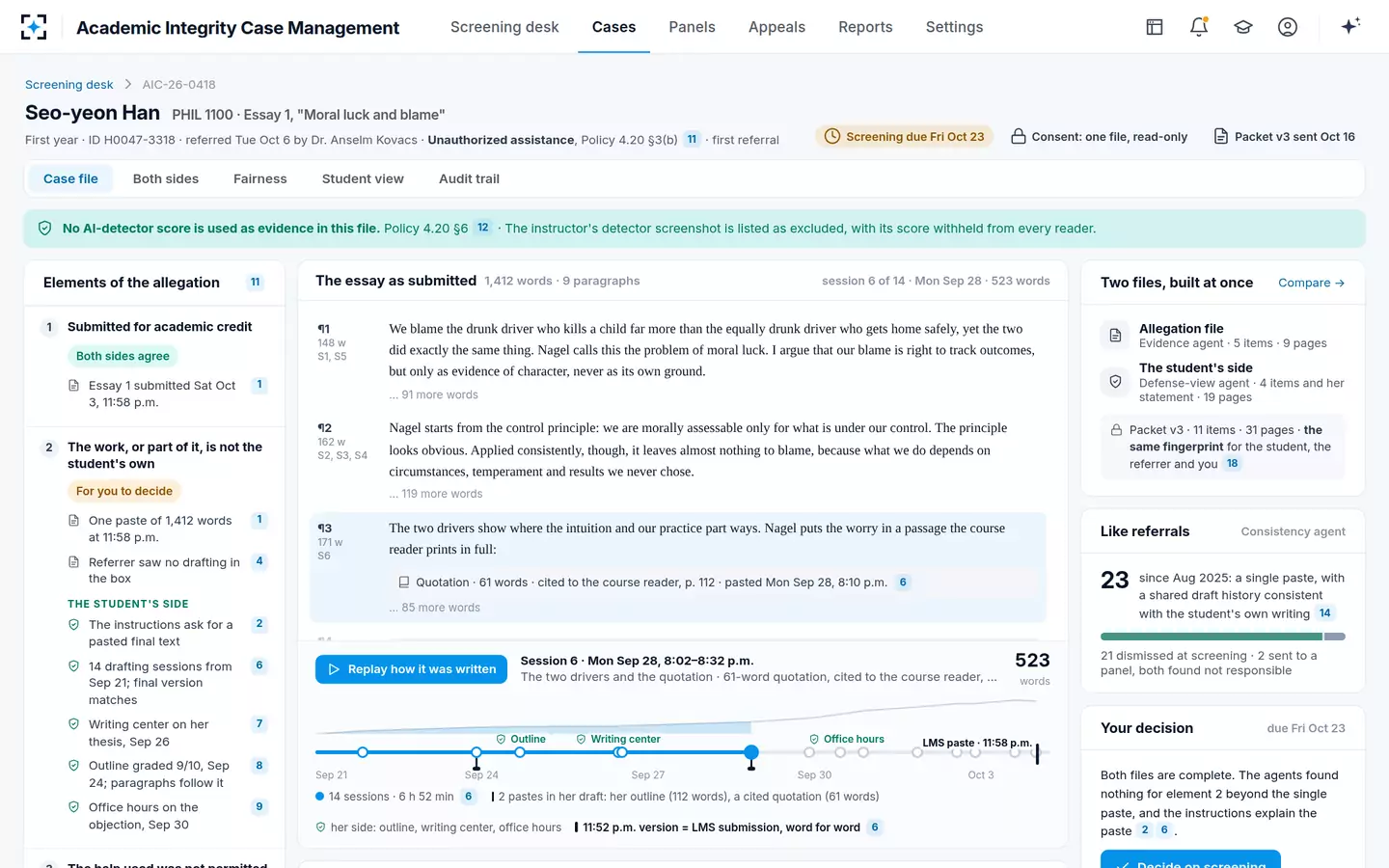Expand '91 more words' in paragraph 1
The image size is (1389, 868).
point(434,394)
